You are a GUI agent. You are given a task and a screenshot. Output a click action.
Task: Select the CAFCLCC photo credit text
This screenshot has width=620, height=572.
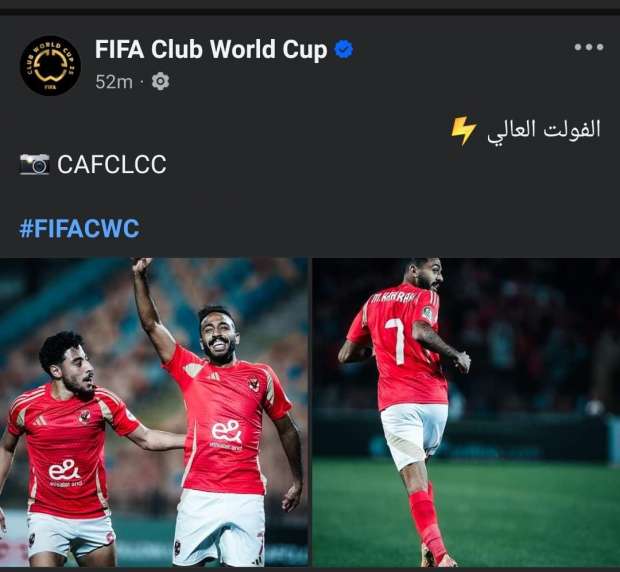(x=112, y=164)
